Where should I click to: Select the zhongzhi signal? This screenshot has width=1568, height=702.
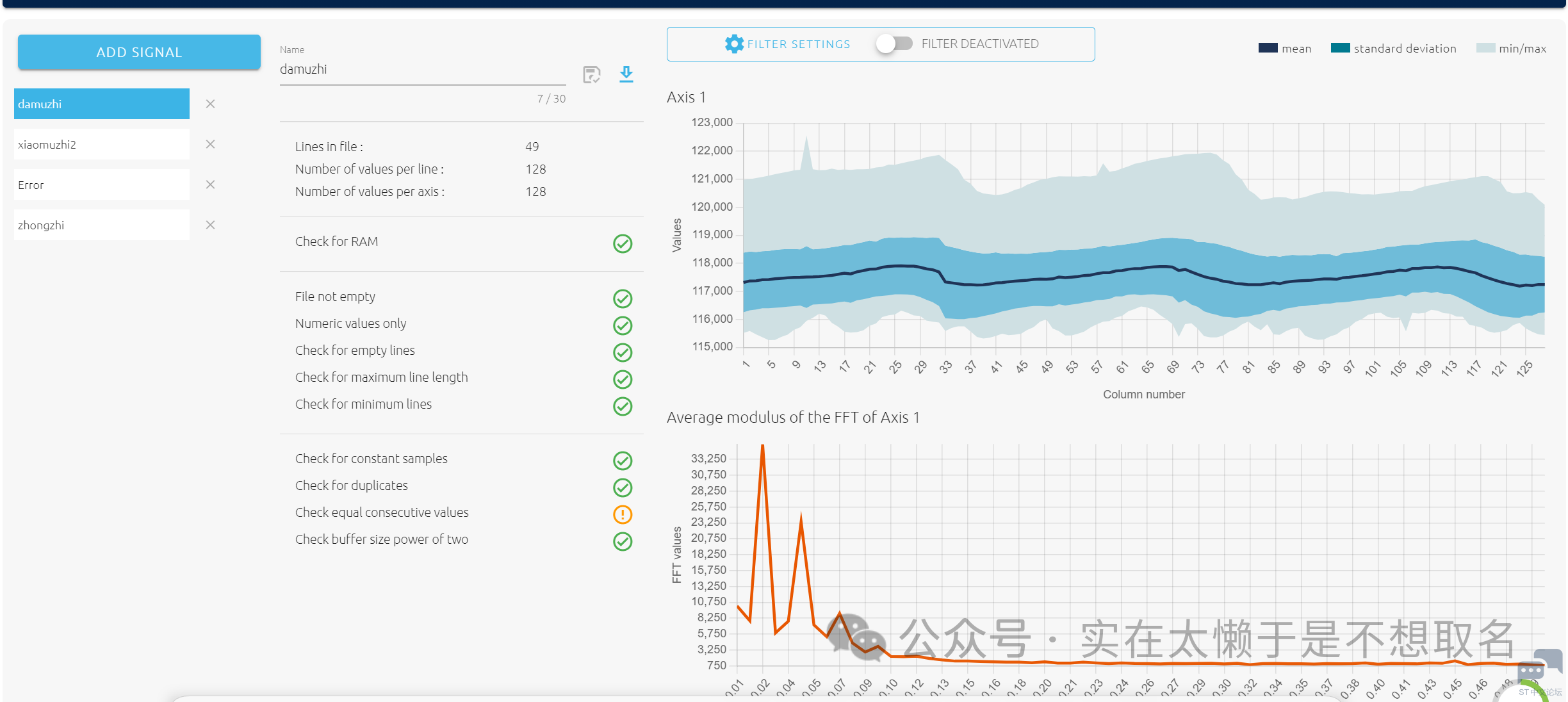(x=102, y=225)
